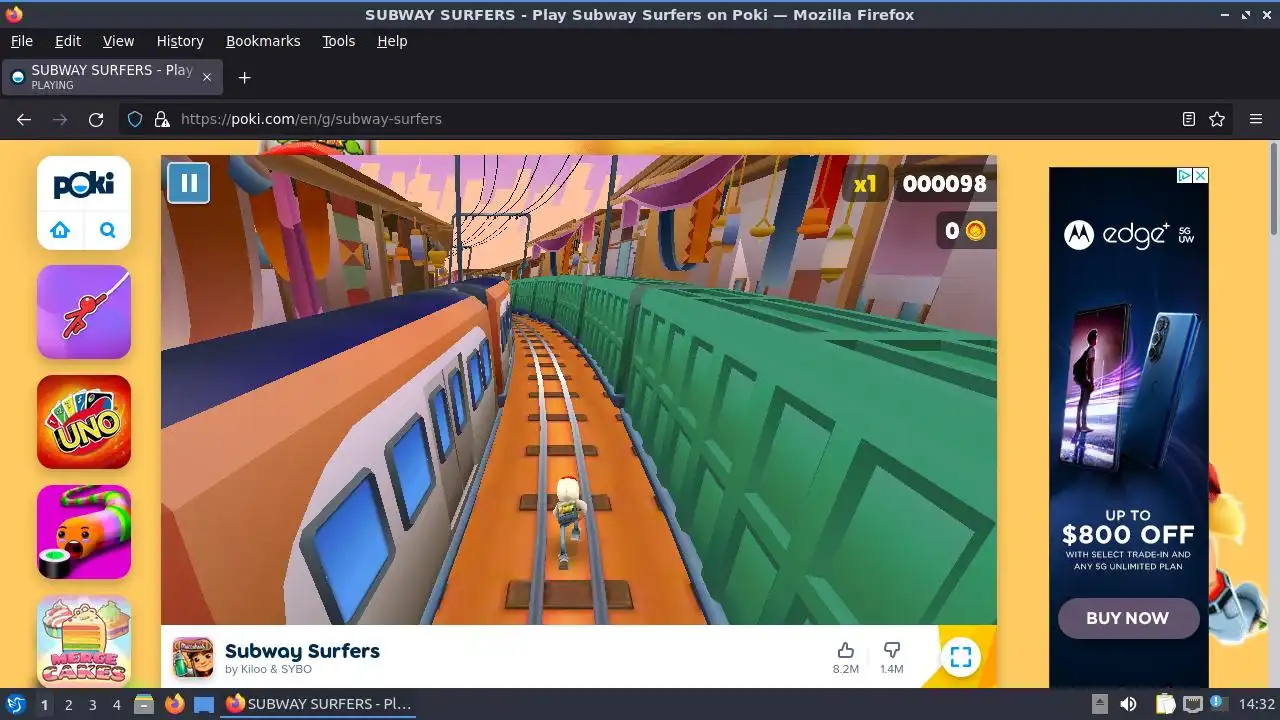Open the View menu
Screen dimensions: 1280x720
pyautogui.click(x=118, y=41)
